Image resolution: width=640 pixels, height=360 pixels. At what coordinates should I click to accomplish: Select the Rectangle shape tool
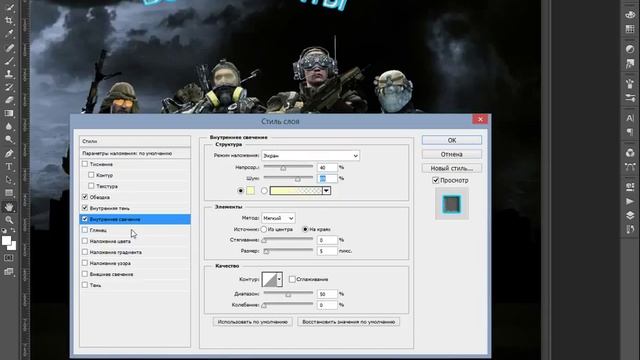[9, 193]
